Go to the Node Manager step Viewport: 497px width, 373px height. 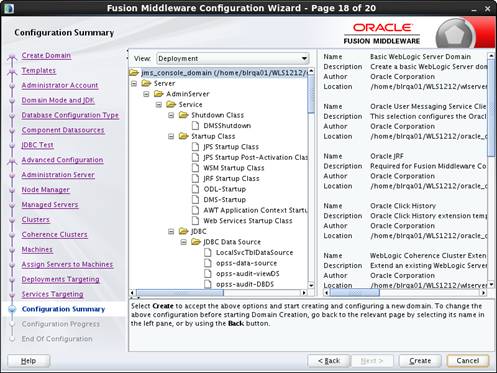coord(46,190)
